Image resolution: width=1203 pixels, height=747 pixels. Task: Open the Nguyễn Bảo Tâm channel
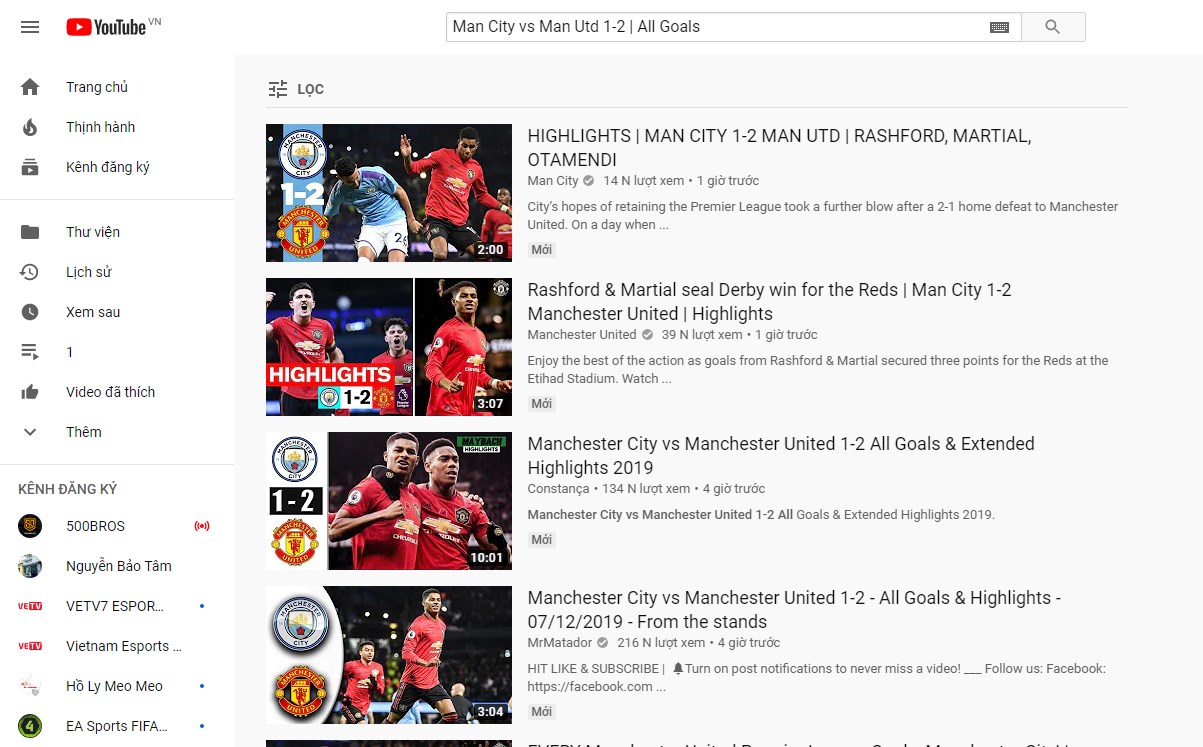click(120, 566)
